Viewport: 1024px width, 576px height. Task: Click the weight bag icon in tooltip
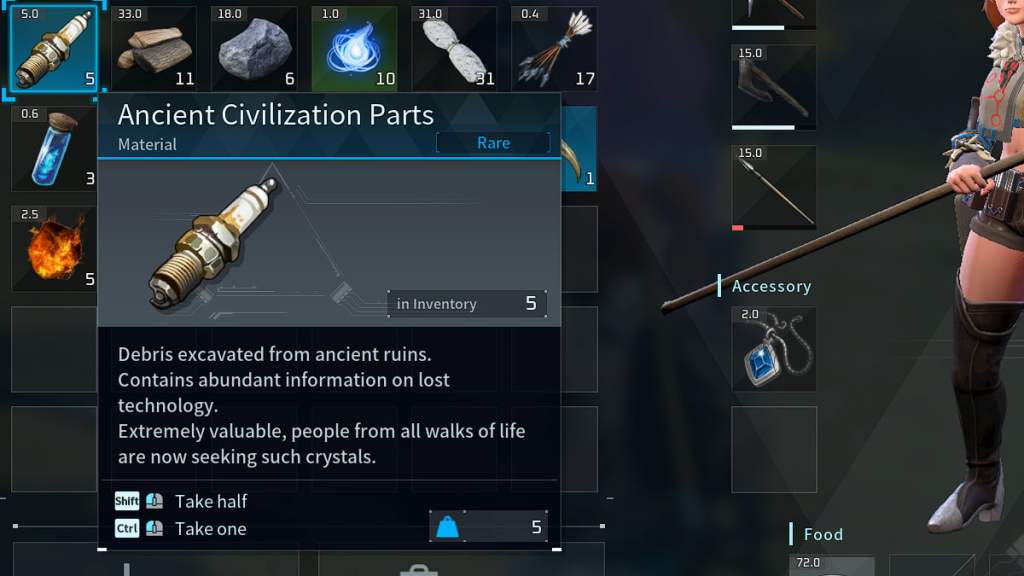point(447,527)
